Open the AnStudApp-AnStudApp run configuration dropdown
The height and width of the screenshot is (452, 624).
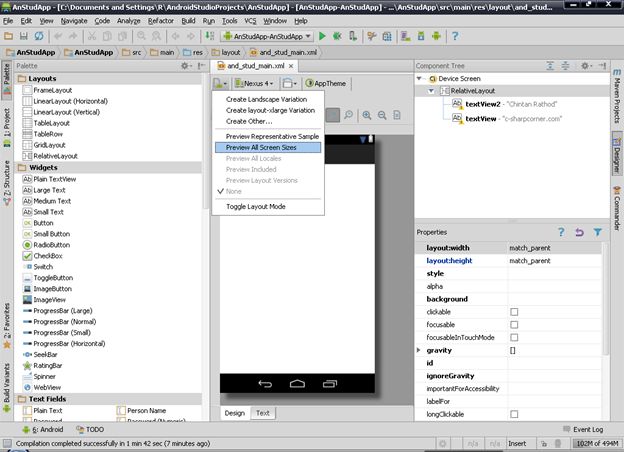click(x=267, y=36)
